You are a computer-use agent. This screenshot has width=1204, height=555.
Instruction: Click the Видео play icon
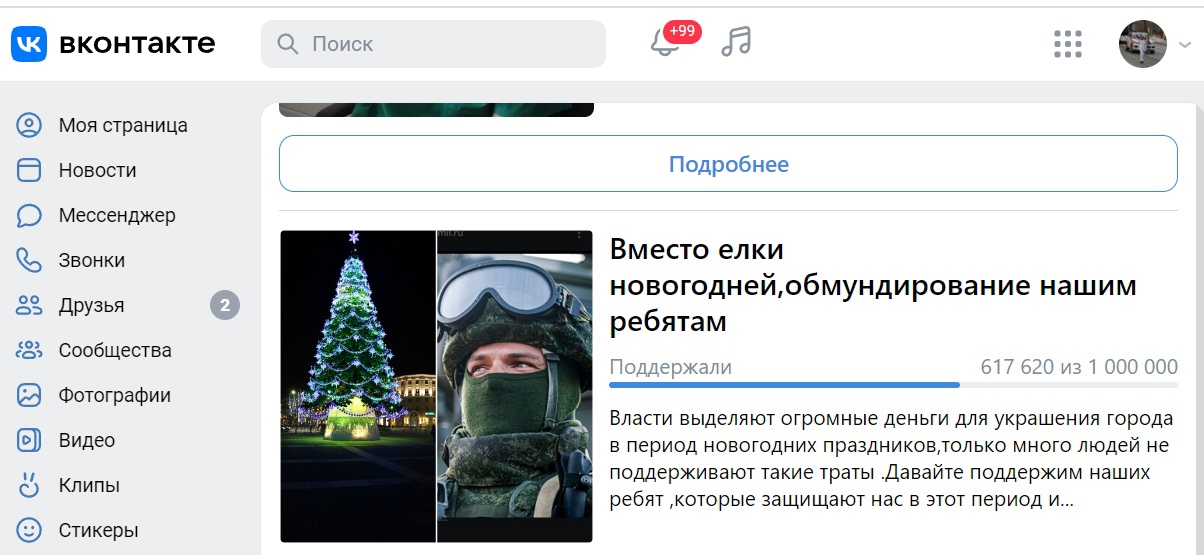pyautogui.click(x=29, y=441)
